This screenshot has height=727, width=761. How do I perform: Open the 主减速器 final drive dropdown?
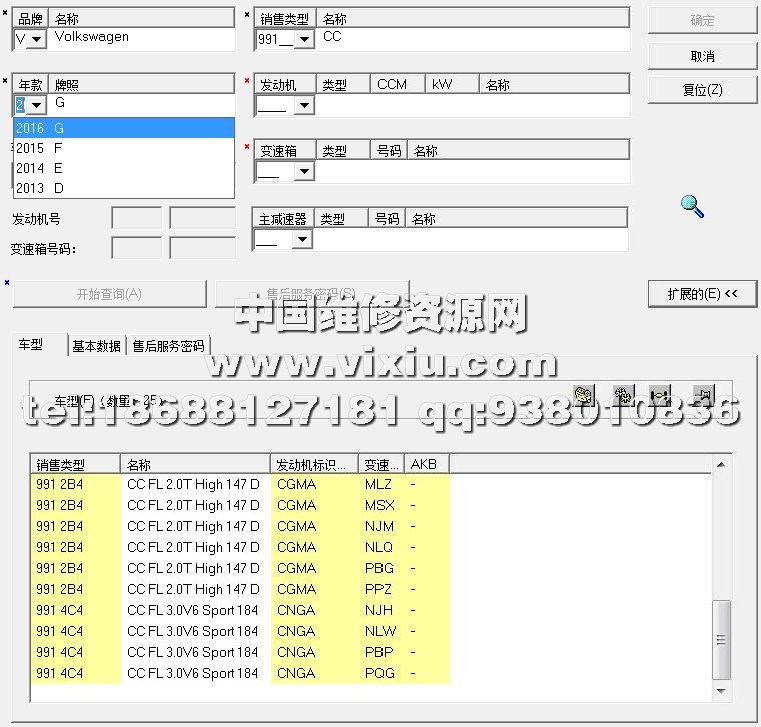click(302, 240)
